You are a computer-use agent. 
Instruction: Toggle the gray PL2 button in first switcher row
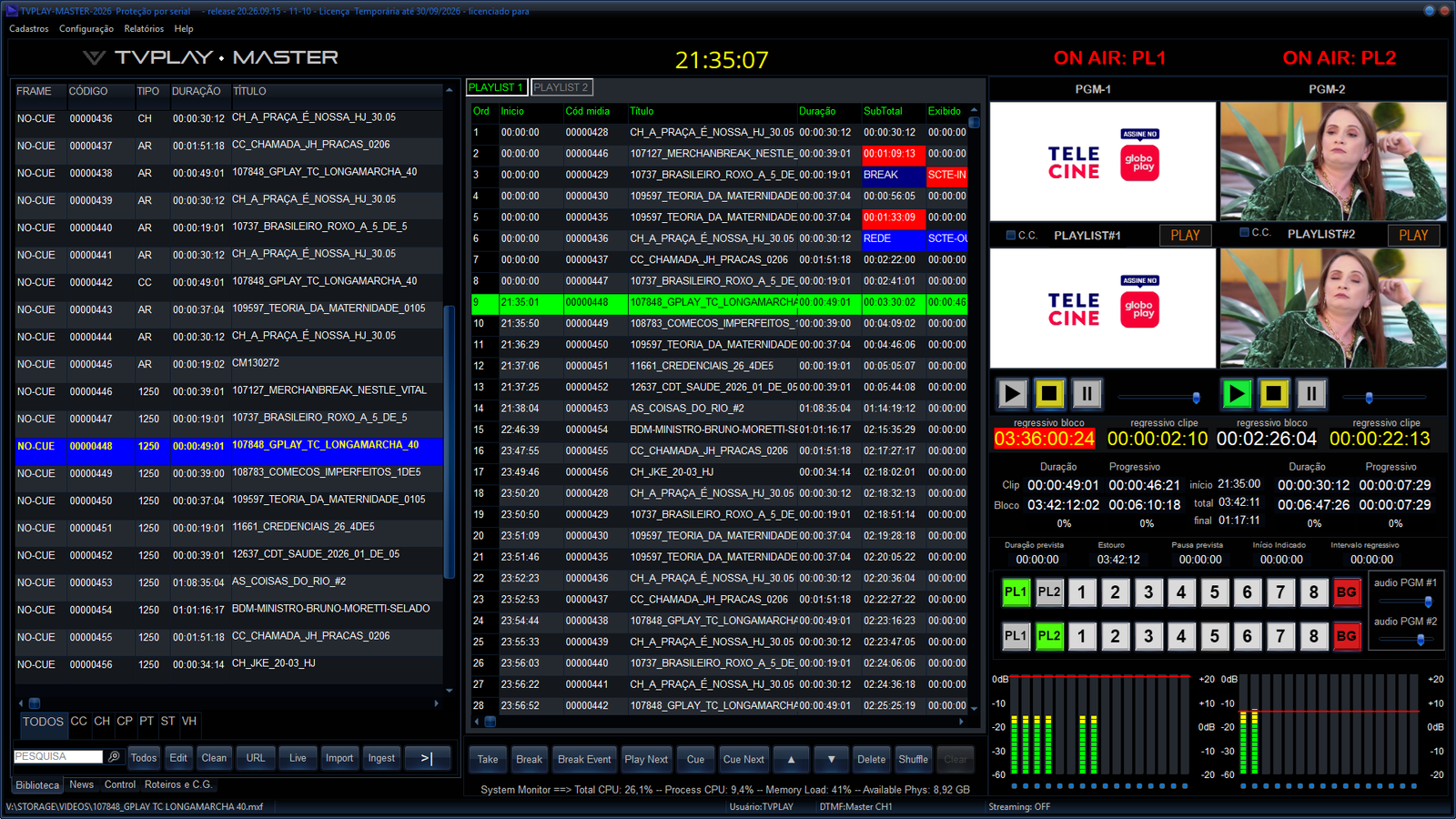(1049, 592)
